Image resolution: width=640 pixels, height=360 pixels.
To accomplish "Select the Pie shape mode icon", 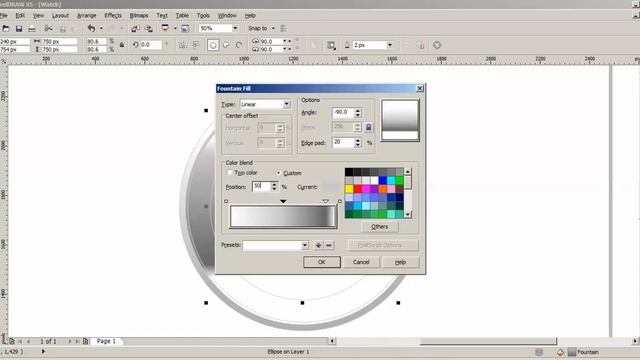I will [x=226, y=45].
